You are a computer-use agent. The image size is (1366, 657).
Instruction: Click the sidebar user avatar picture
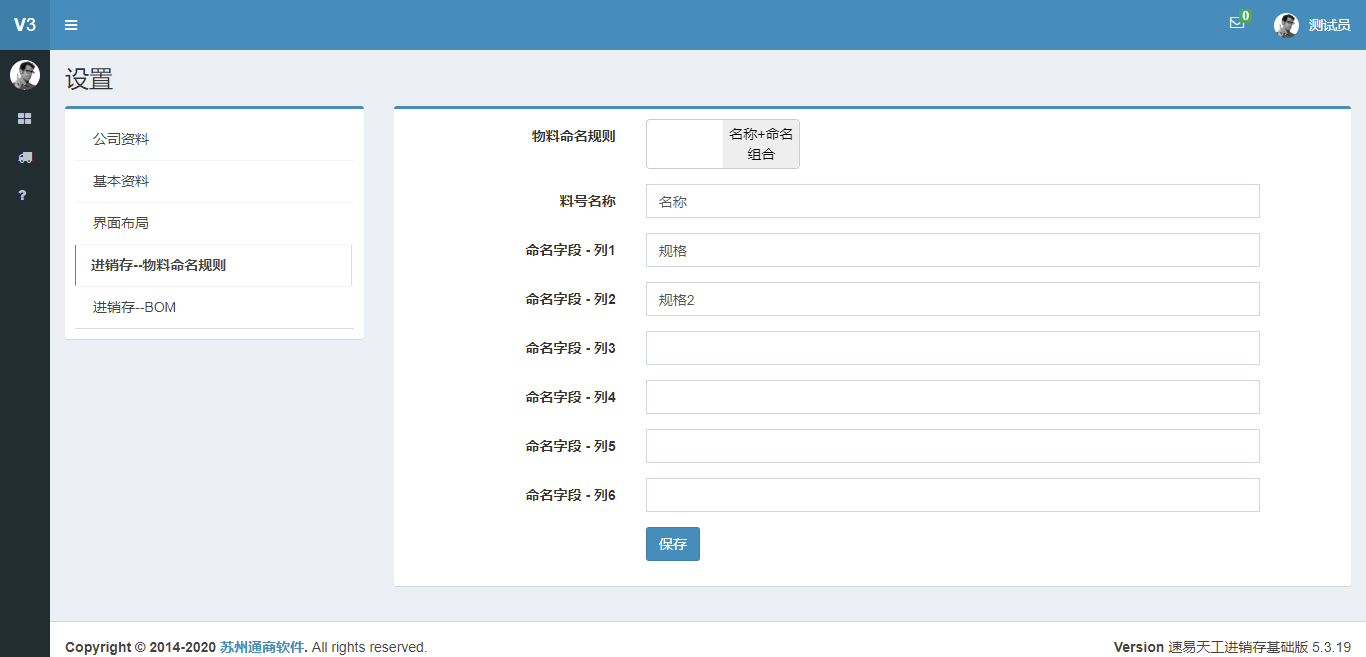pyautogui.click(x=25, y=75)
